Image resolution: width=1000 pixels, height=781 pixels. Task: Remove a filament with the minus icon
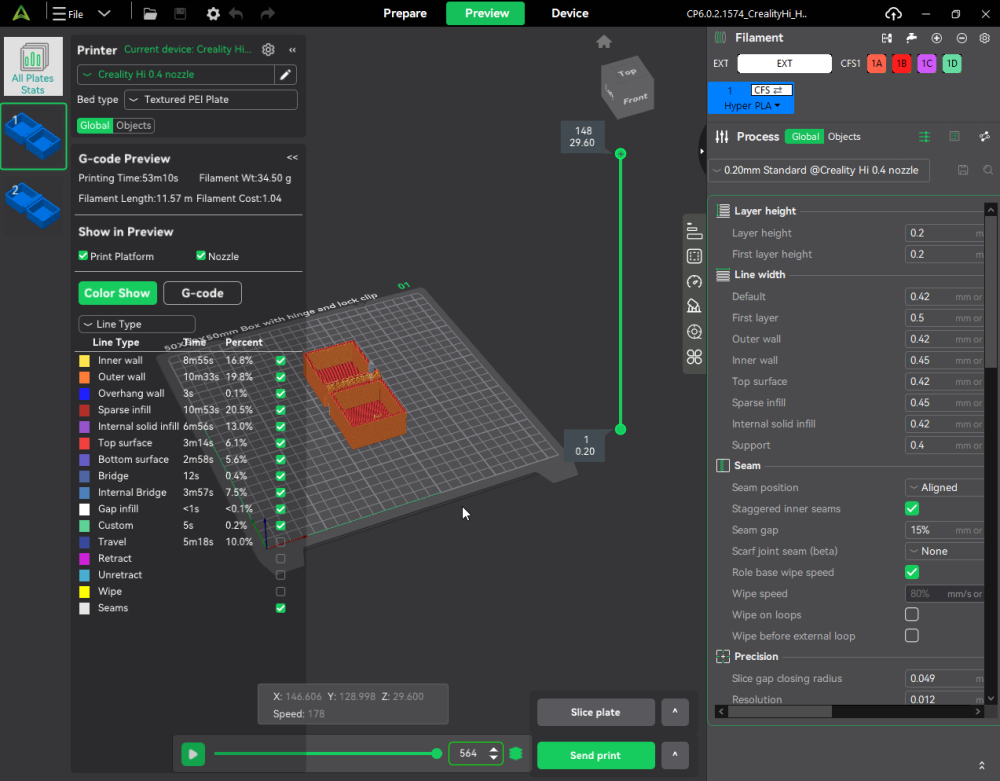(962, 38)
